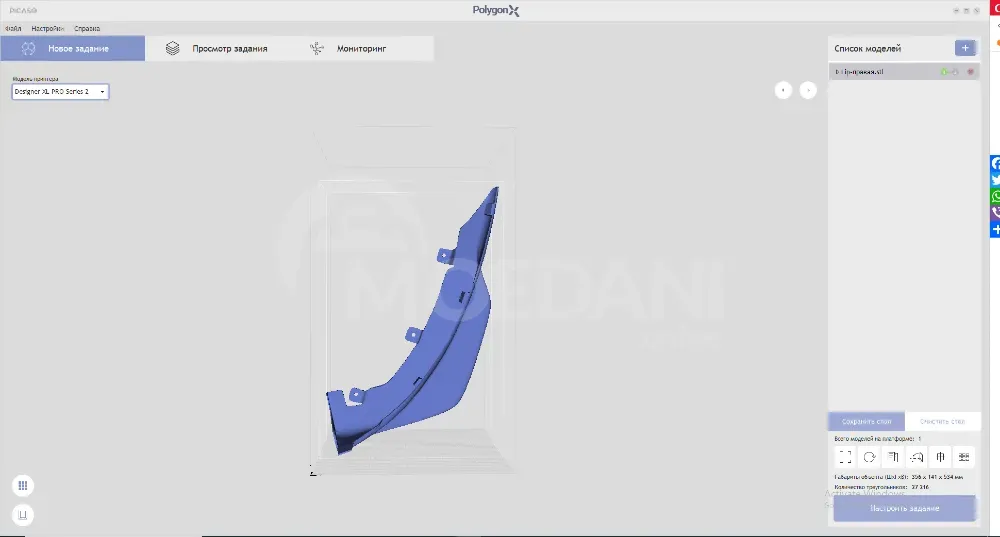Switch to the Новое задание tab

[x=73, y=48]
